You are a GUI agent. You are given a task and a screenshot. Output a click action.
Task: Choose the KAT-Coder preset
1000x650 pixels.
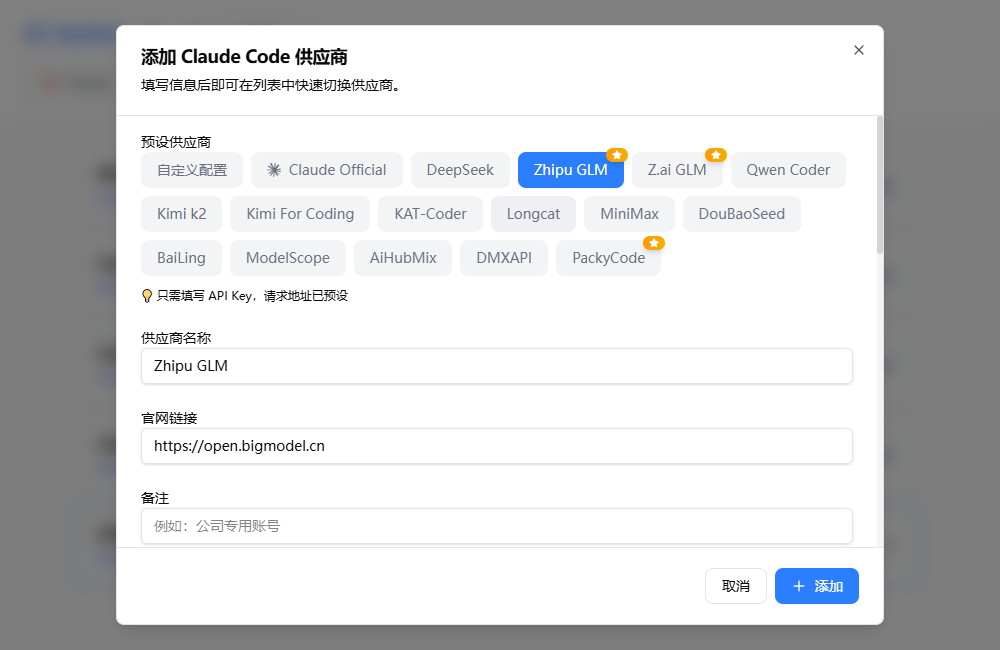(430, 214)
